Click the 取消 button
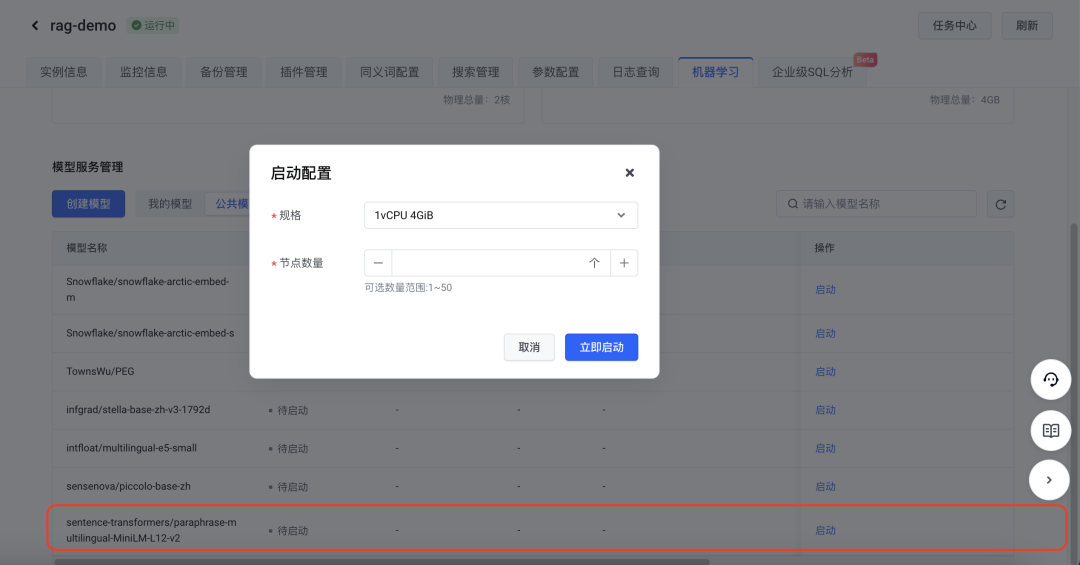1080x565 pixels. (x=529, y=347)
